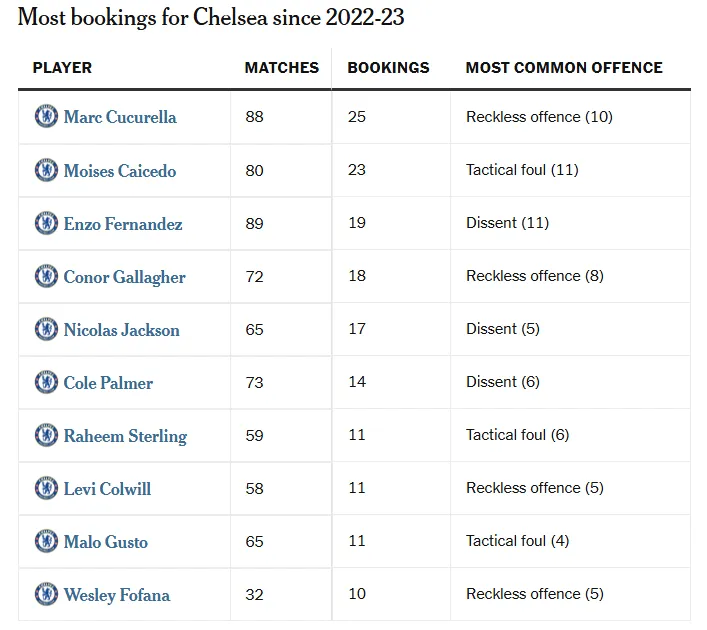The image size is (707, 630).
Task: Click the MOST COMMON OFFENCE header
Action: (x=564, y=68)
